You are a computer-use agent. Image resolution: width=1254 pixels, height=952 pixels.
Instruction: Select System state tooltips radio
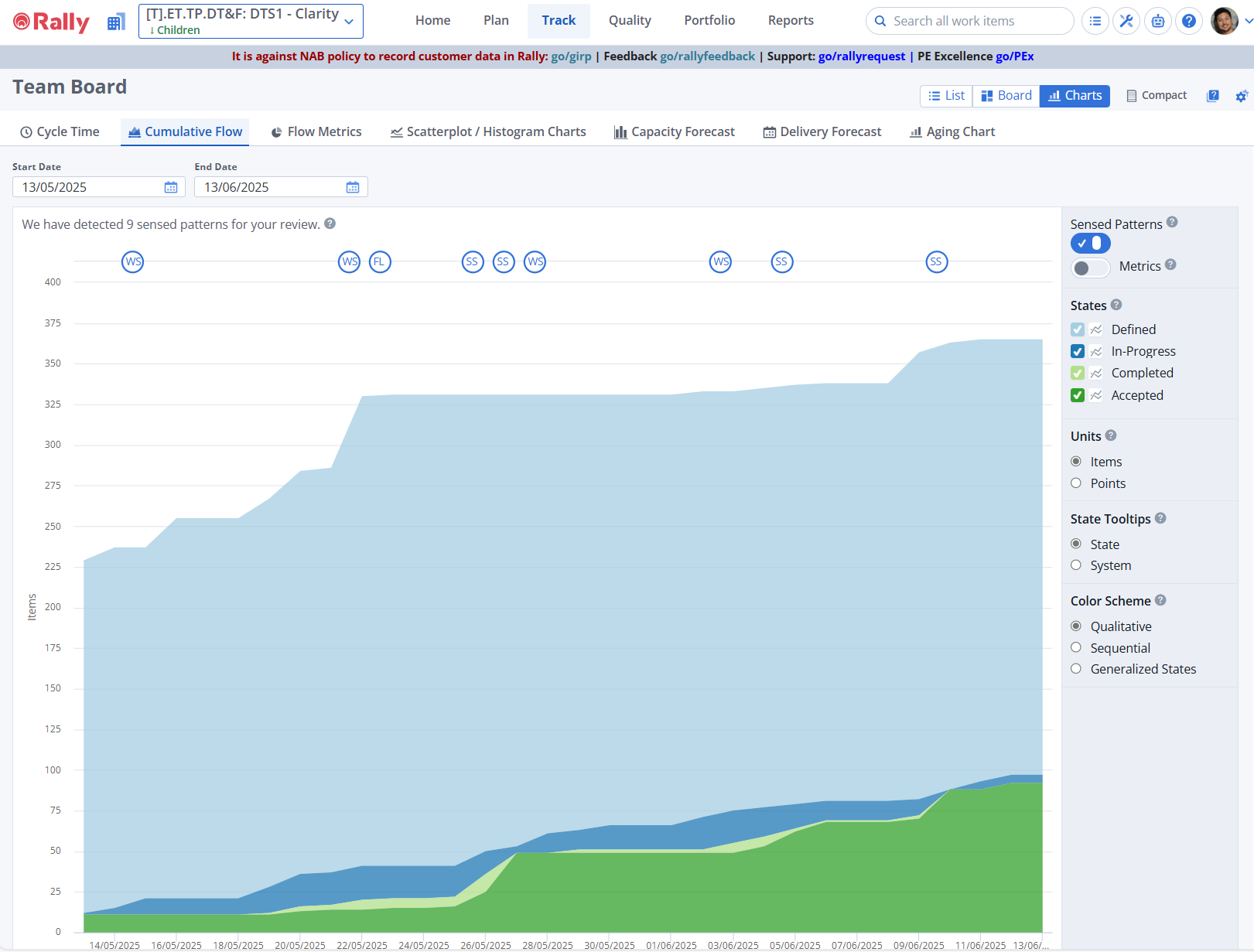click(x=1076, y=565)
